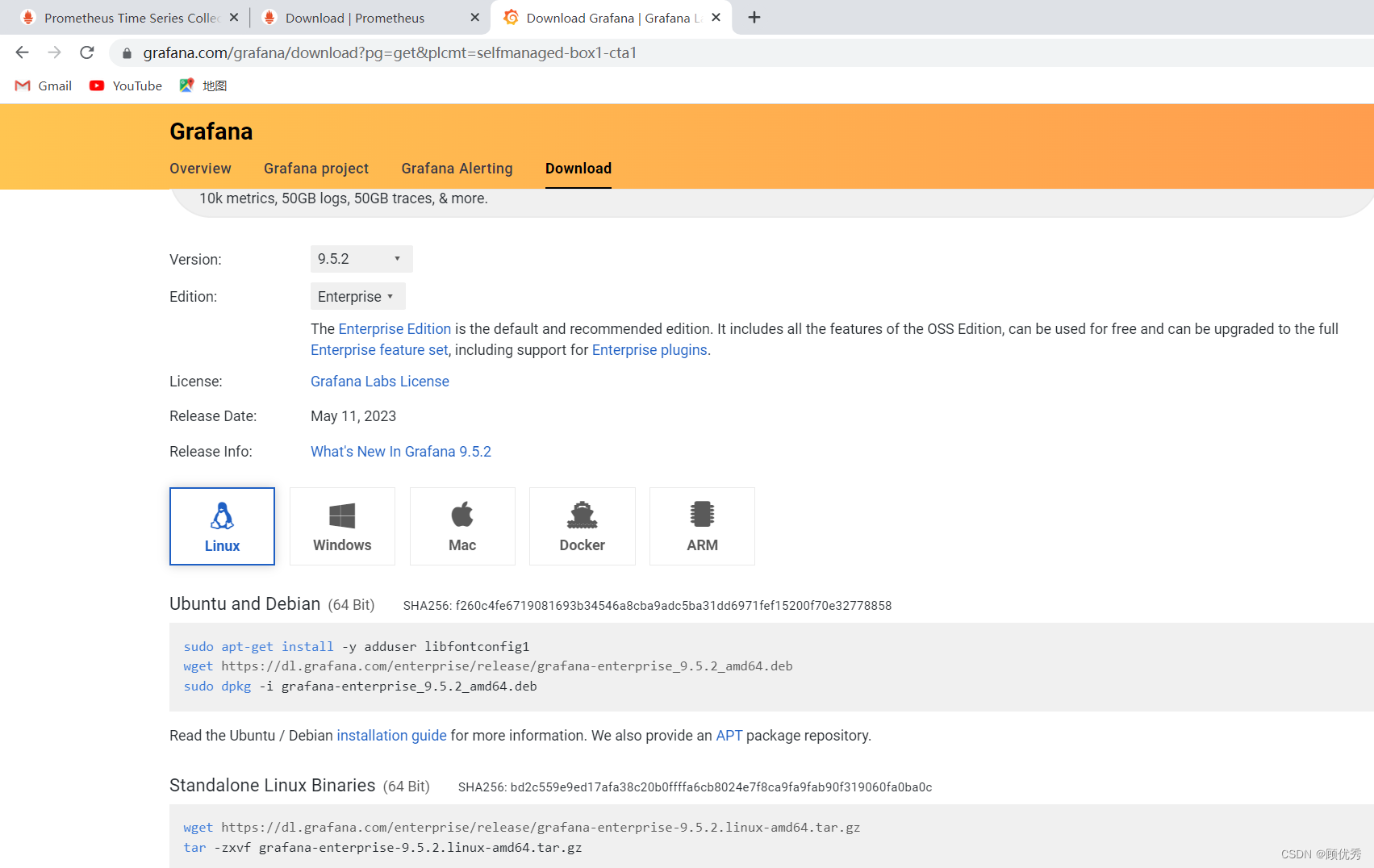
Task: Open the Ubuntu Debian installation guide
Action: point(392,735)
